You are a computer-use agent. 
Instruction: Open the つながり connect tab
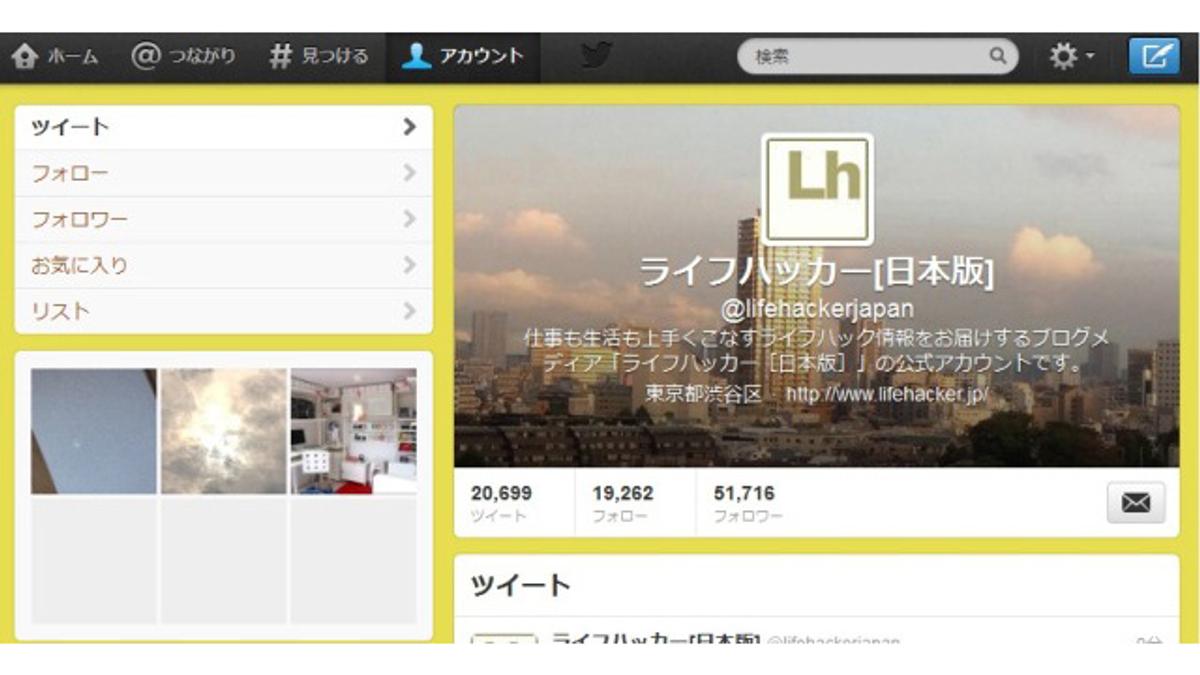pyautogui.click(x=183, y=57)
